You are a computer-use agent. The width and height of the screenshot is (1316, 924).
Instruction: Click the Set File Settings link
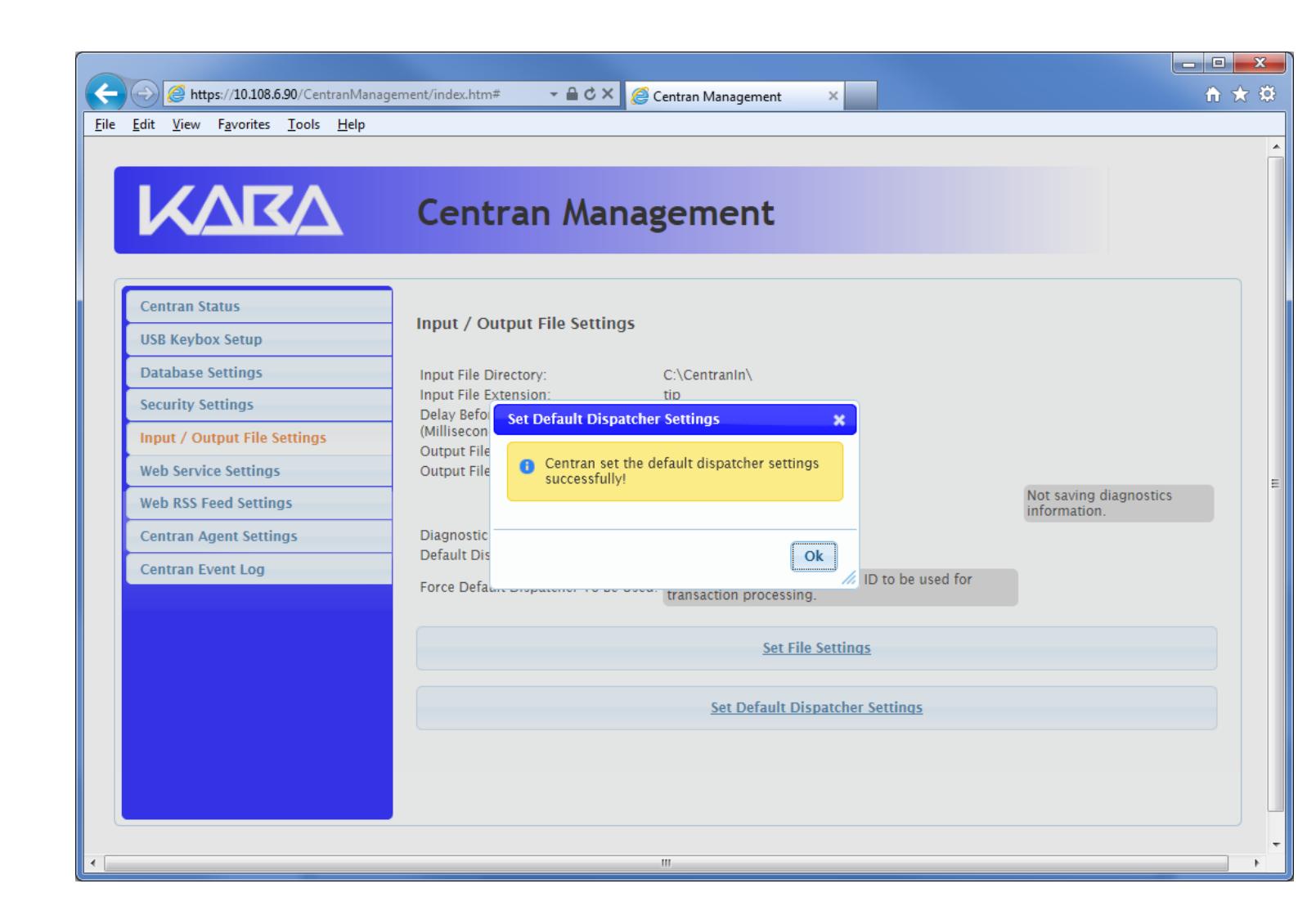pyautogui.click(x=816, y=648)
